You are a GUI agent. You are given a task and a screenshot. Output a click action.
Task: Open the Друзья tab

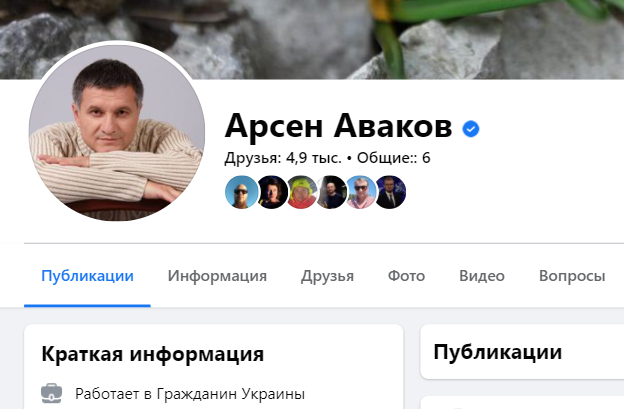(x=328, y=276)
